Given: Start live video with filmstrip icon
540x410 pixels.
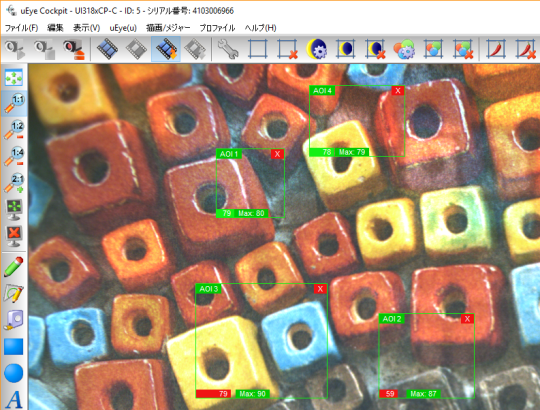Looking at the screenshot, I should point(107,49).
